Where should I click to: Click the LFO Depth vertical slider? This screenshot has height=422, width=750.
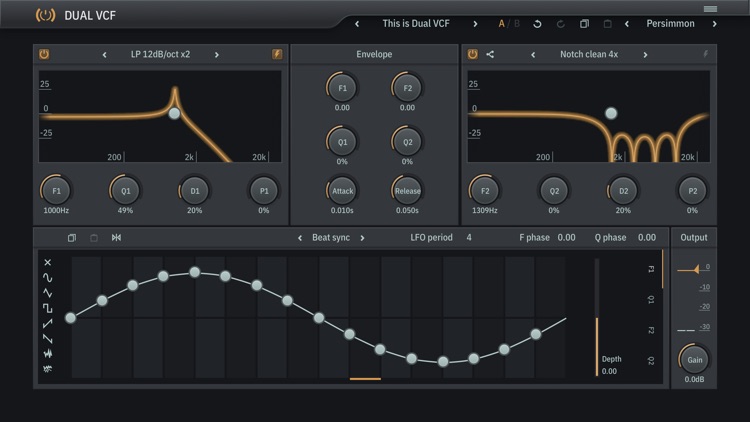[596, 318]
